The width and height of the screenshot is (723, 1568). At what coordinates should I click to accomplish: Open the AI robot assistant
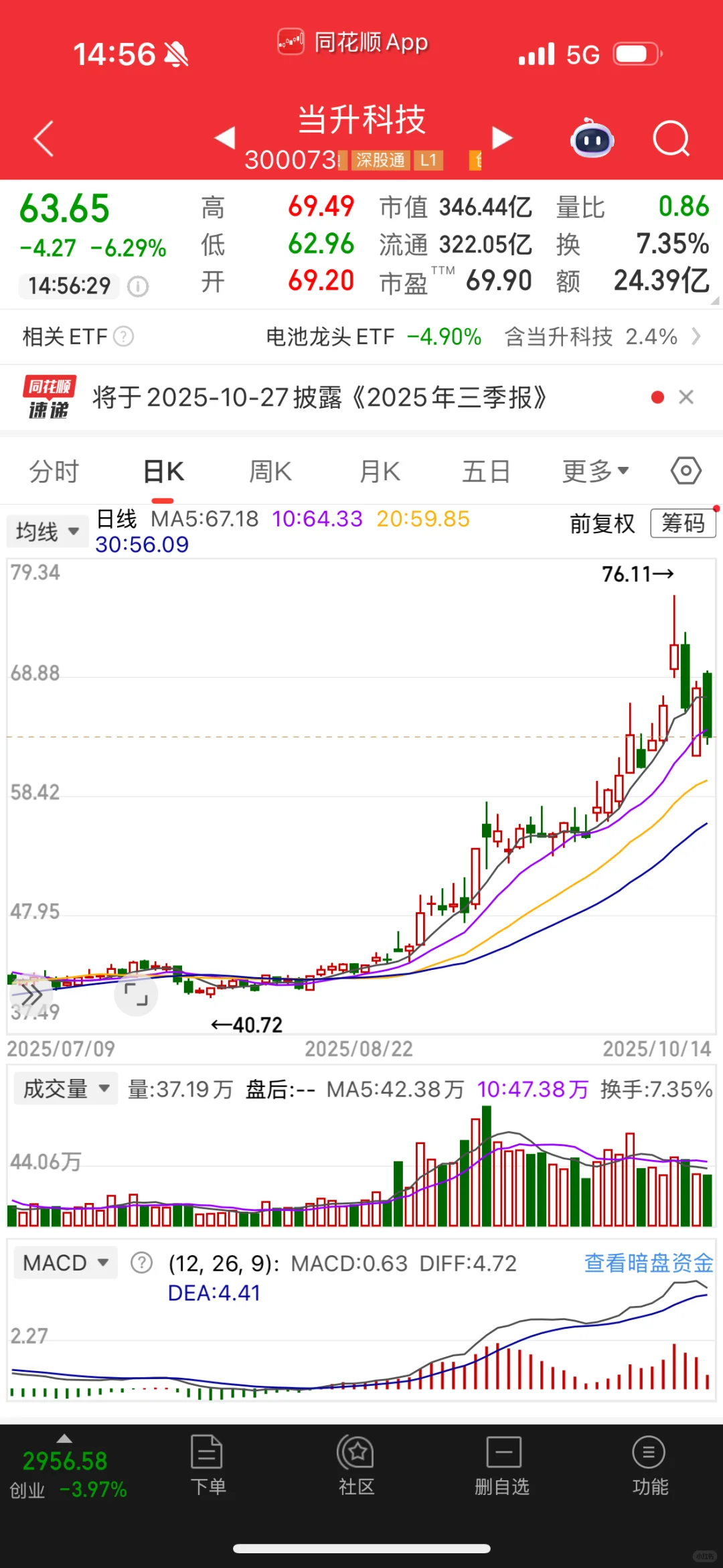pos(592,138)
